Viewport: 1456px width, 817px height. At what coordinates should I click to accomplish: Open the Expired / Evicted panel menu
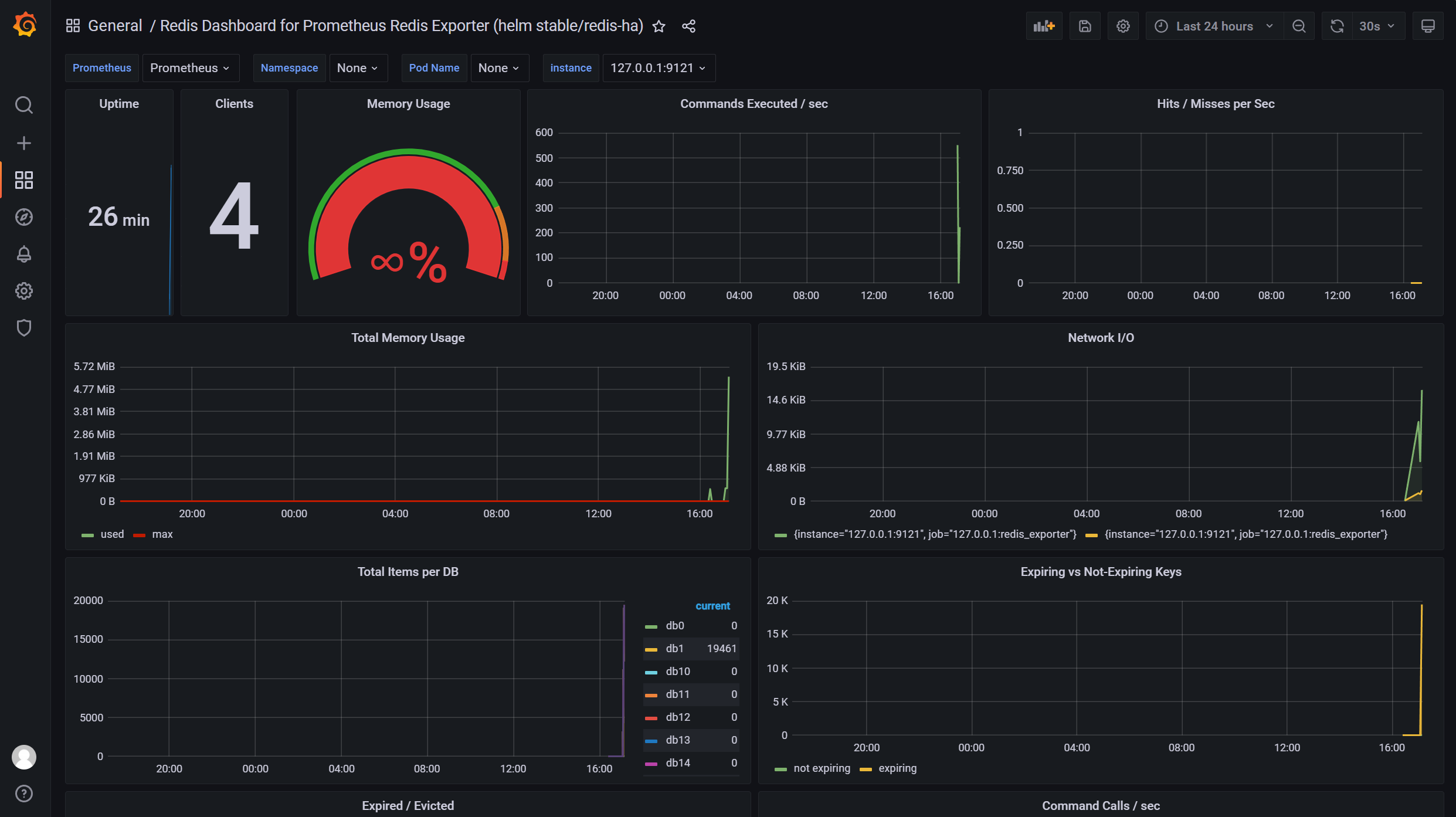[x=408, y=806]
